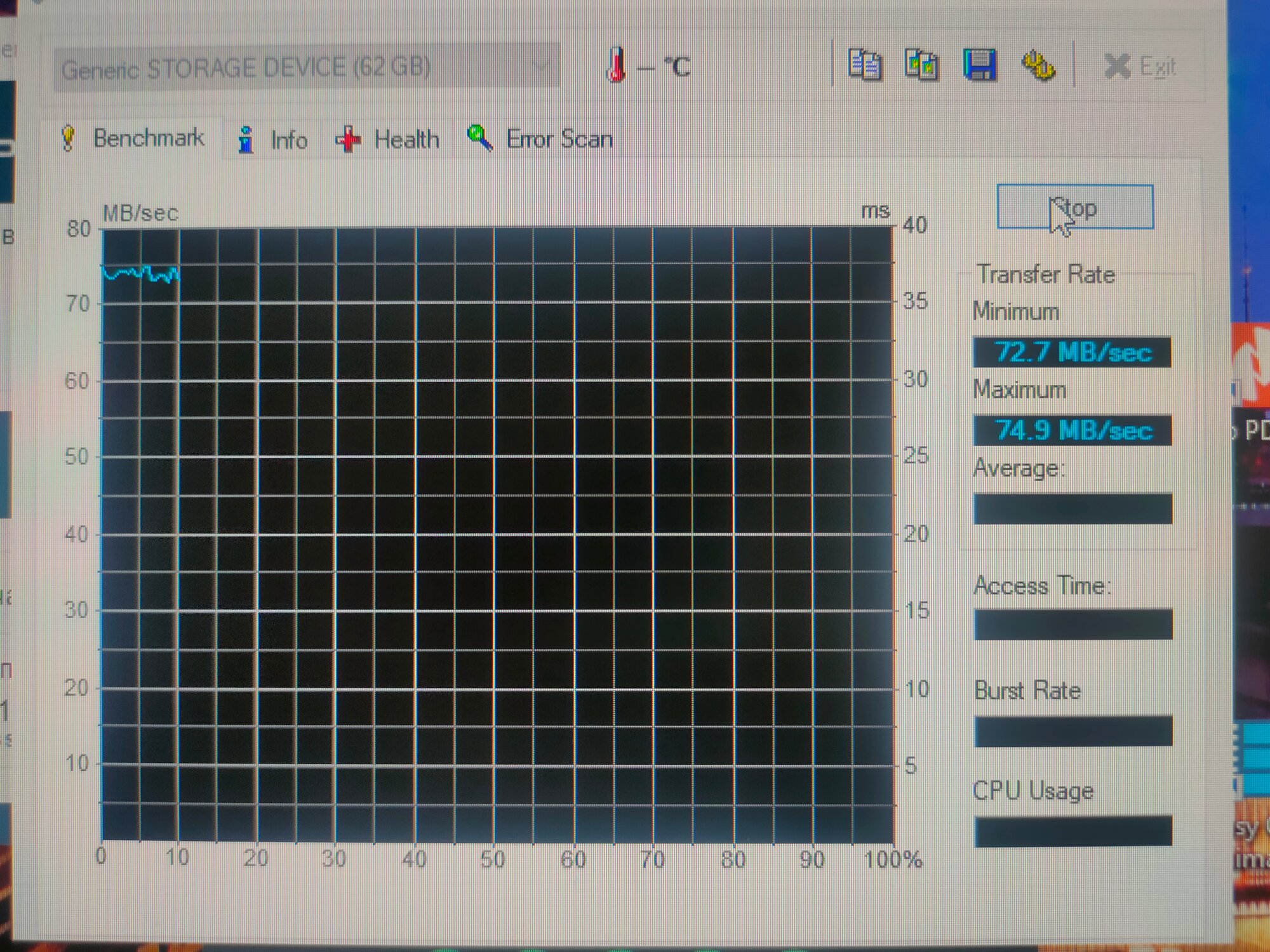Click the Minimum 72.7 MB/sec value box
1270x952 pixels.
(x=1072, y=352)
